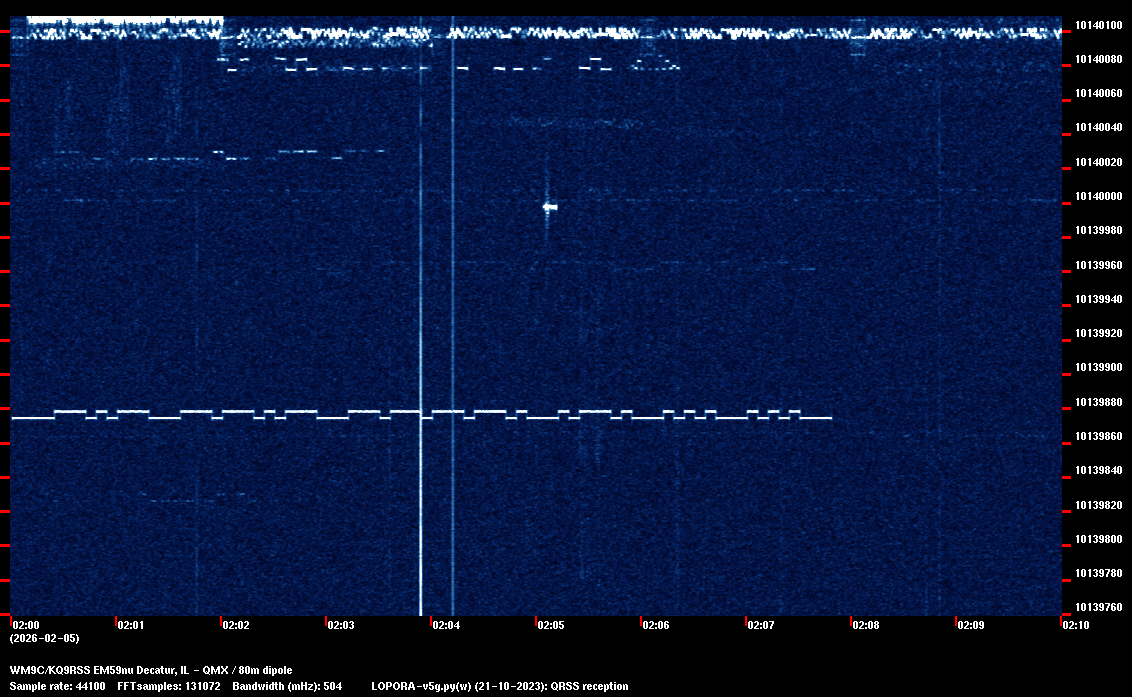
Task: Click the 10140040 frequency label
Action: pos(1099,127)
